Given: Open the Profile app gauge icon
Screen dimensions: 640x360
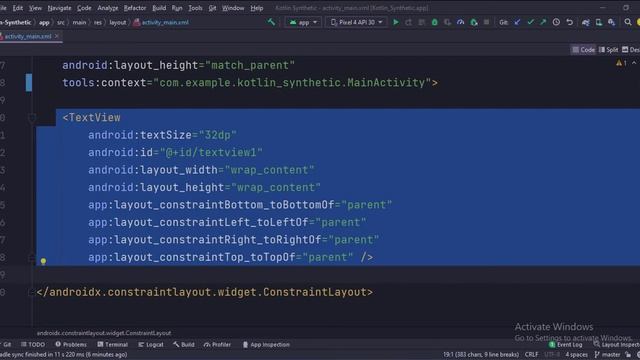Looking at the screenshot, I should tap(460, 22).
